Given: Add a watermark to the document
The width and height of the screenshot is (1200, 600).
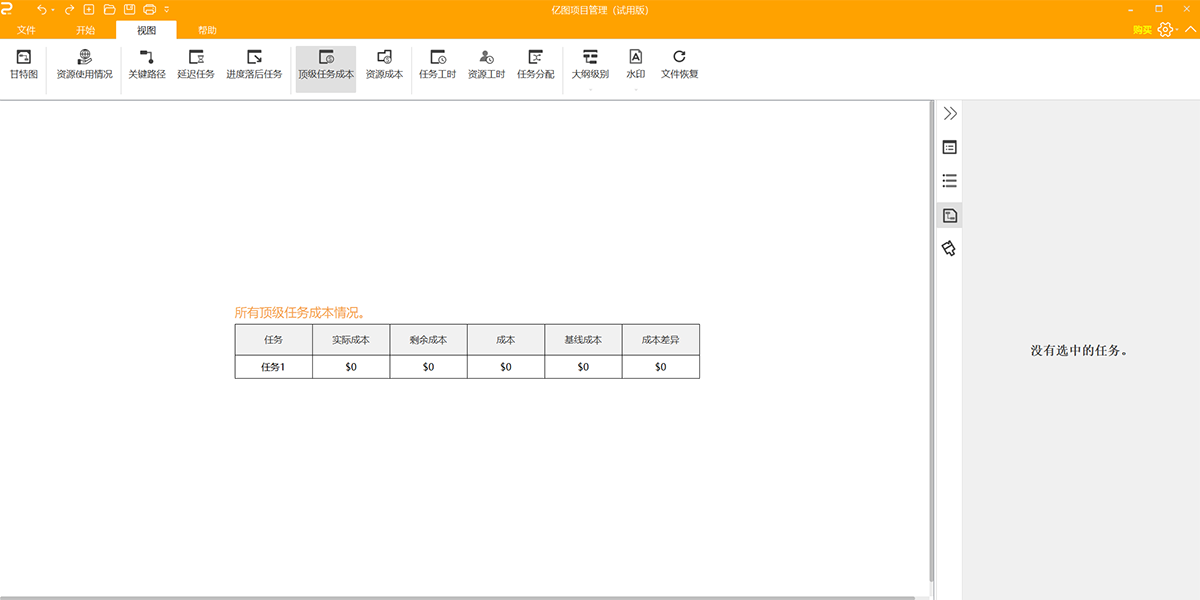Looking at the screenshot, I should click(x=634, y=67).
